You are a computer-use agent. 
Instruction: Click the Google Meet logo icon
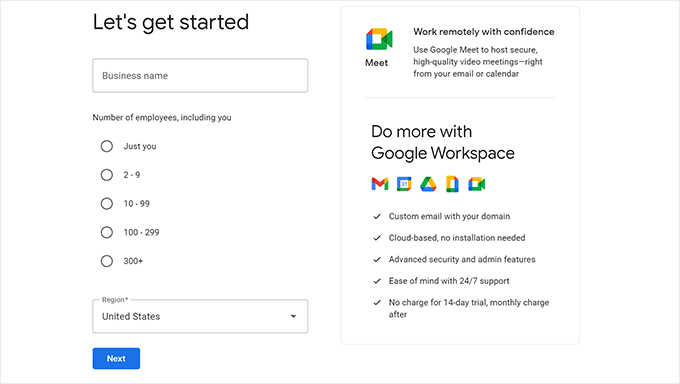click(379, 39)
